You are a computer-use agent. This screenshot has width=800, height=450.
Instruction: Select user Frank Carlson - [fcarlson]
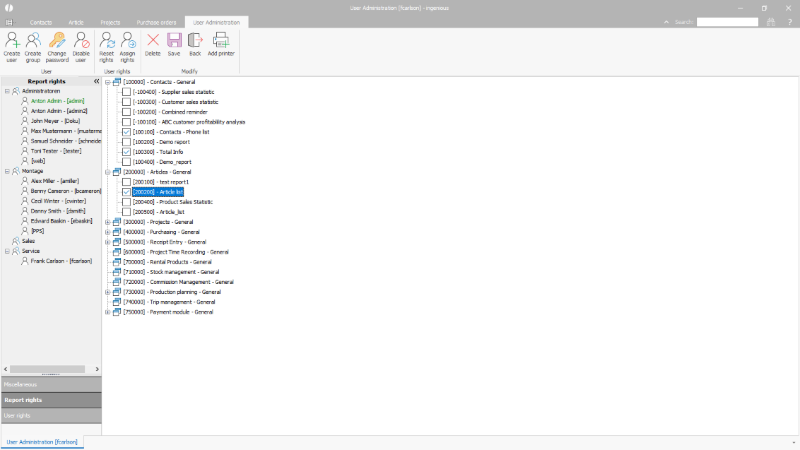tap(61, 261)
